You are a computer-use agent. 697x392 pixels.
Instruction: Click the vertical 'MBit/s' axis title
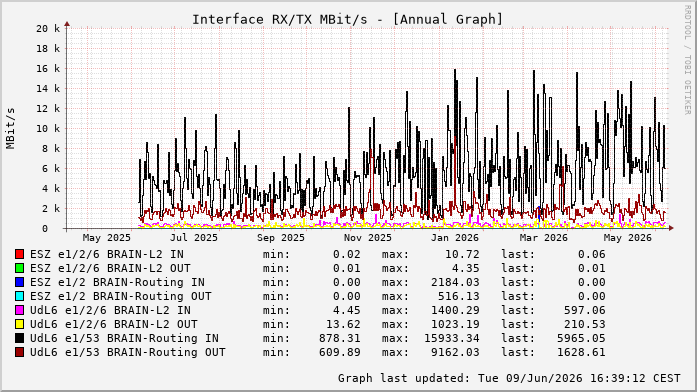10,128
